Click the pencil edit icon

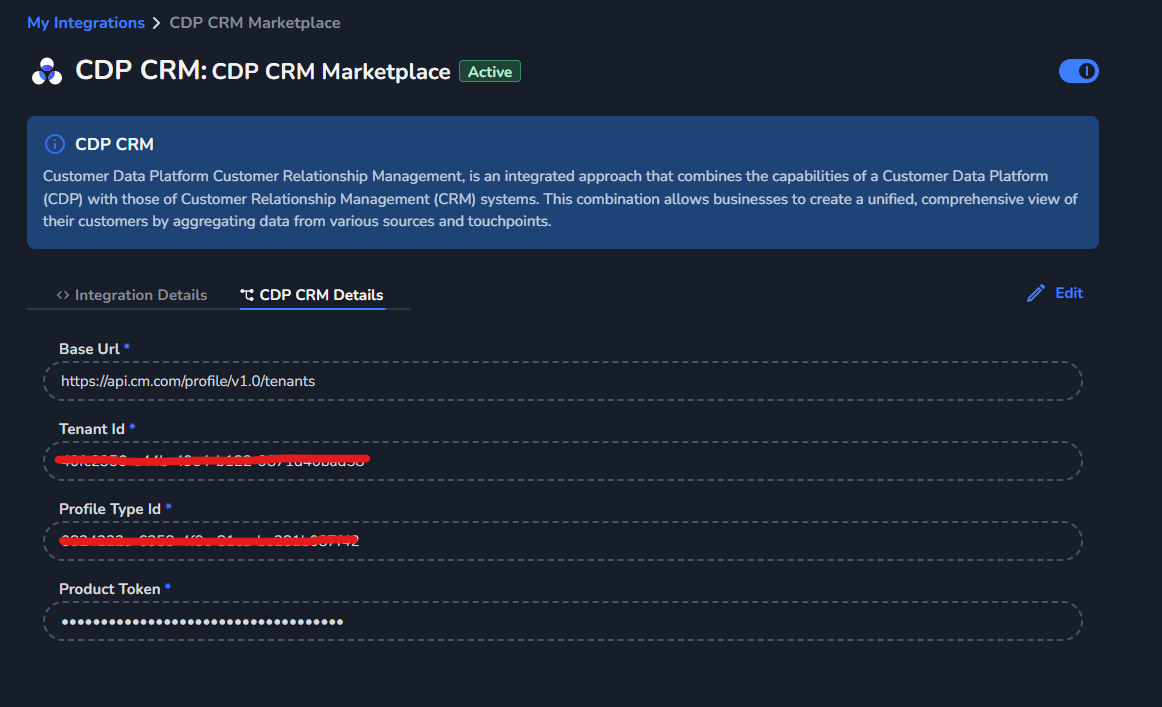[x=1036, y=293]
